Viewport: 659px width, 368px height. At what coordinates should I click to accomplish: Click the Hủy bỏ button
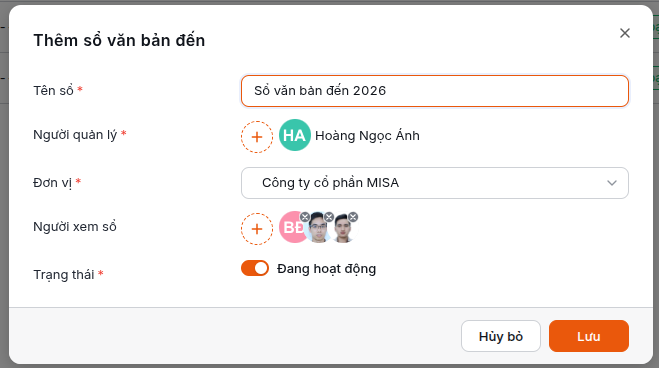click(x=501, y=336)
